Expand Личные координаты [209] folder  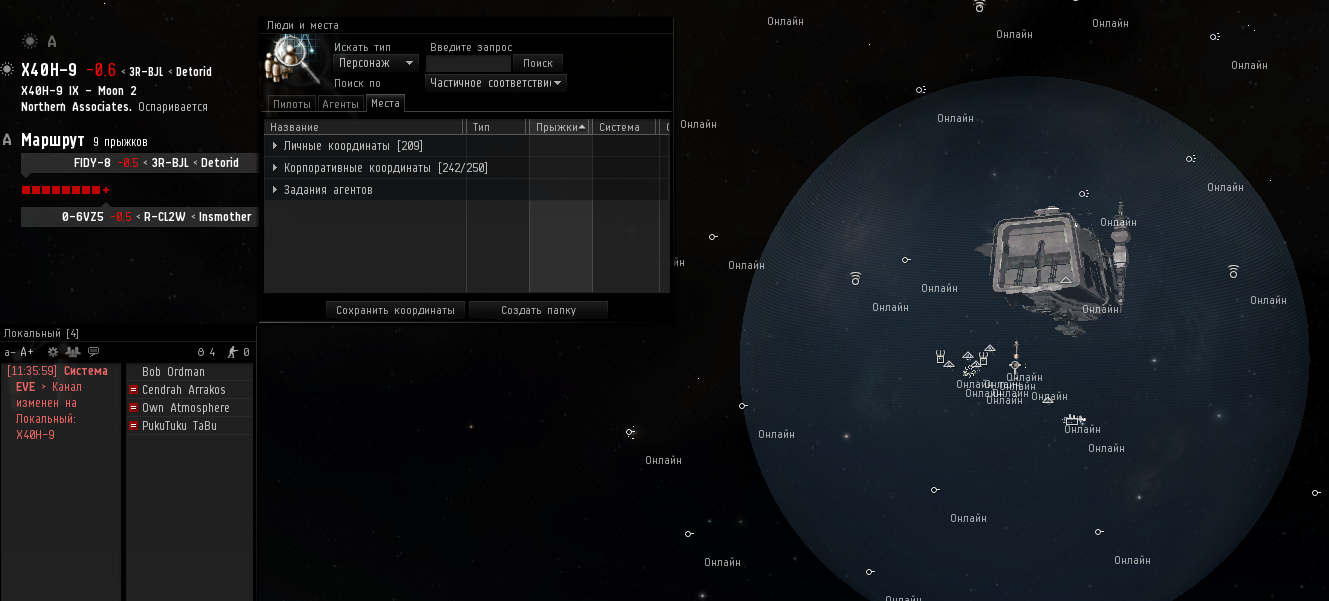tap(275, 146)
